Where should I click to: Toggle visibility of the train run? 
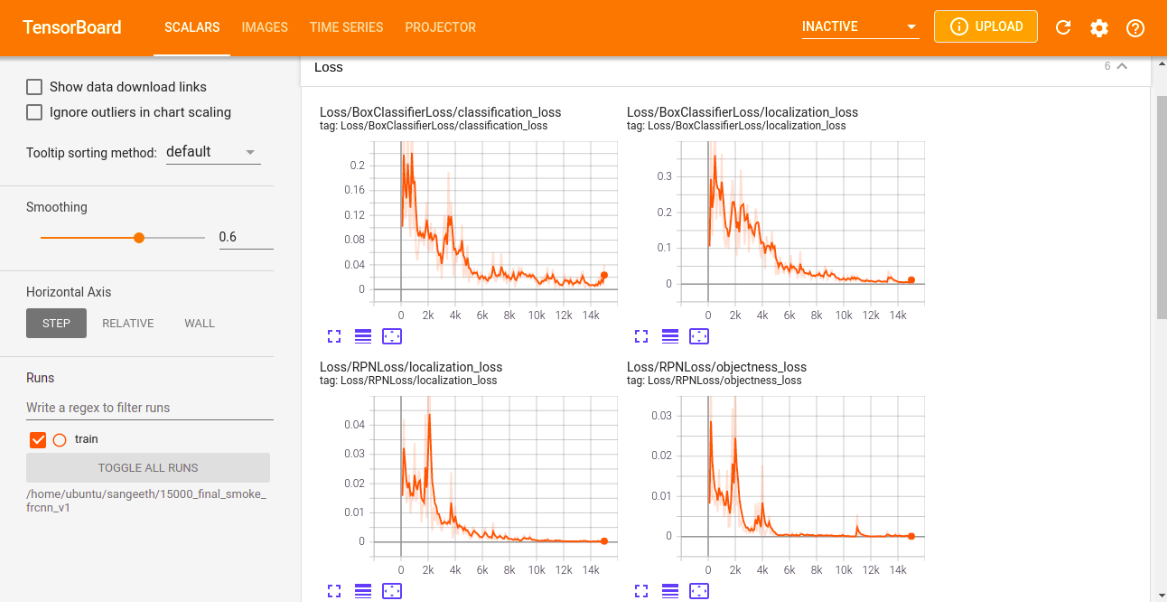(38, 439)
